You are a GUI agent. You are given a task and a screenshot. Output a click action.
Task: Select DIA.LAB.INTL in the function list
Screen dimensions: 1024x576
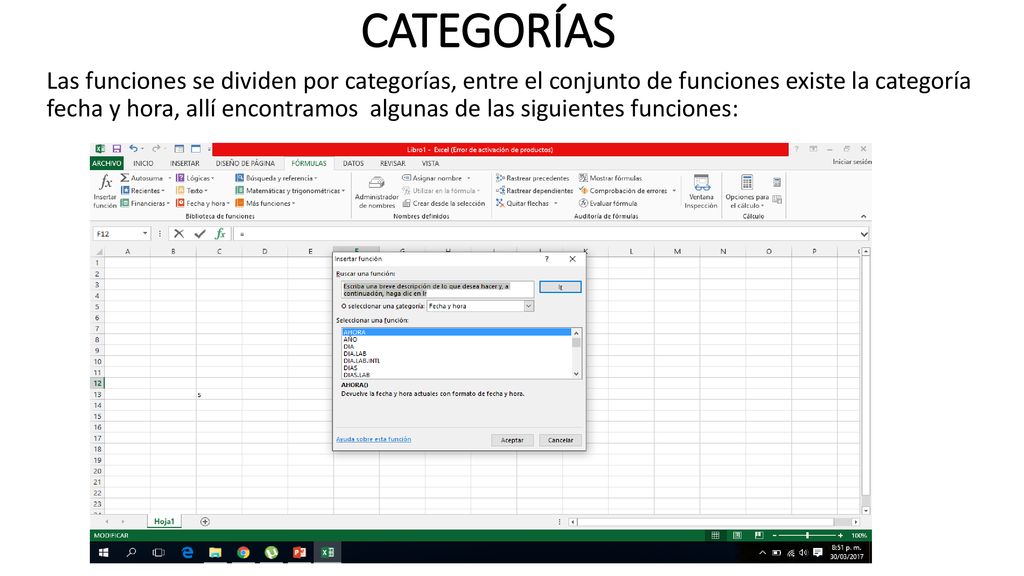pos(456,360)
